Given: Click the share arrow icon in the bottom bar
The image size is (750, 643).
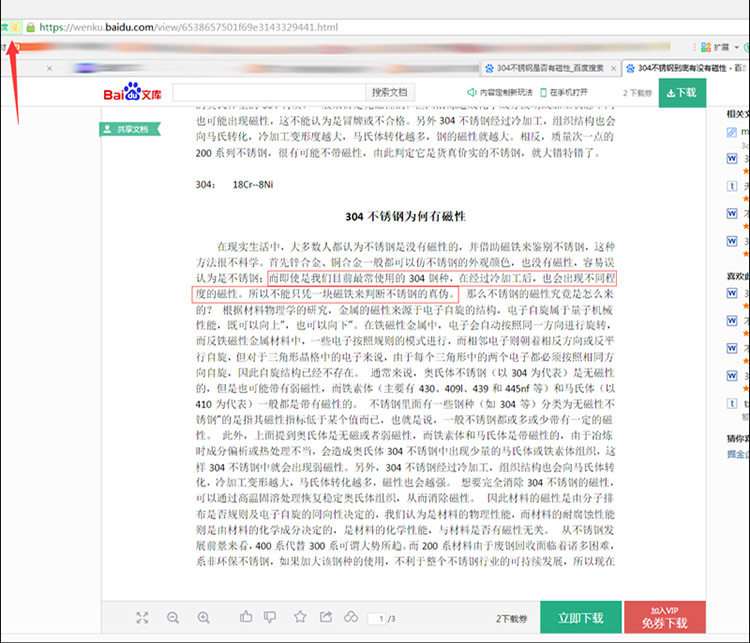Looking at the screenshot, I should point(326,617).
